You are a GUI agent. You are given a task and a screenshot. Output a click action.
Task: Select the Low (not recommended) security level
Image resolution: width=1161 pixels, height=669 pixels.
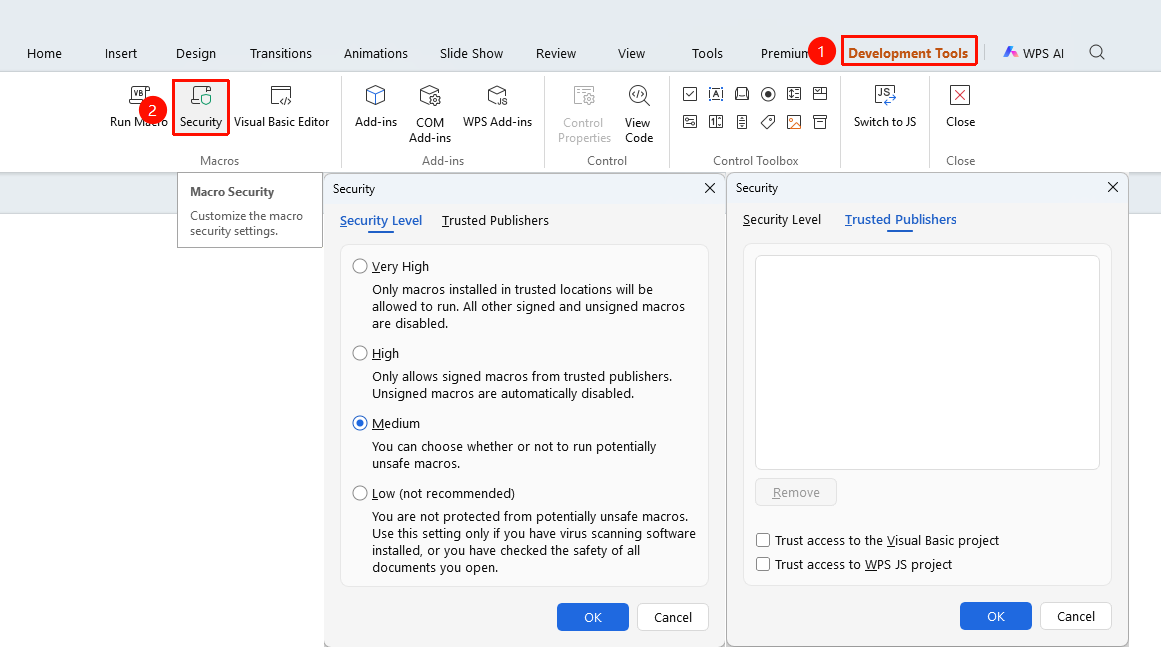pyautogui.click(x=360, y=494)
